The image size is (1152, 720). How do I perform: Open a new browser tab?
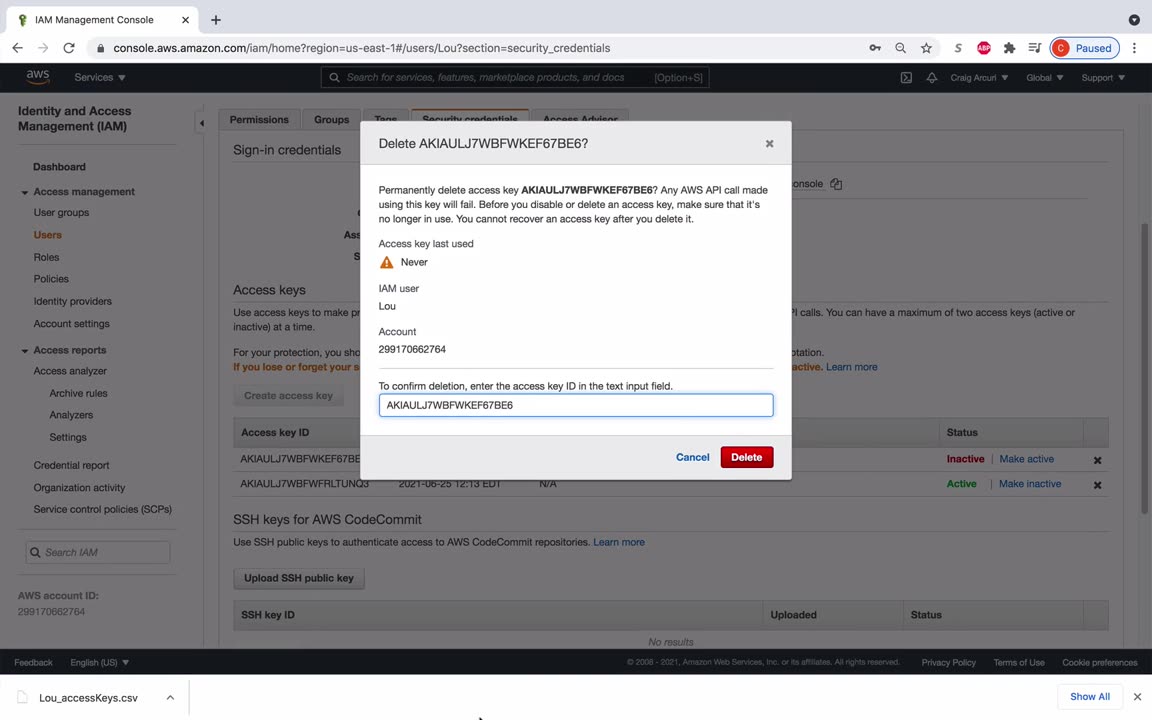tap(215, 20)
